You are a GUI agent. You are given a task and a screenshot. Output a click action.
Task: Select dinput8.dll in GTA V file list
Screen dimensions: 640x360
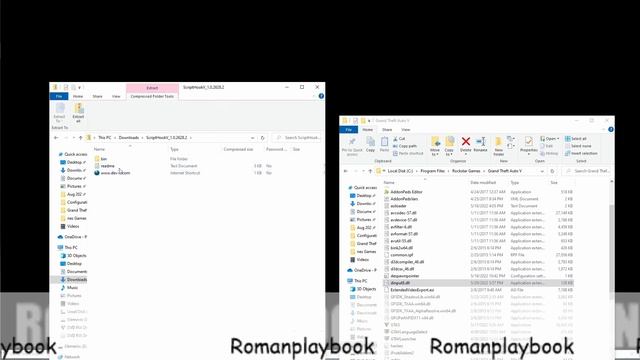[478, 283]
